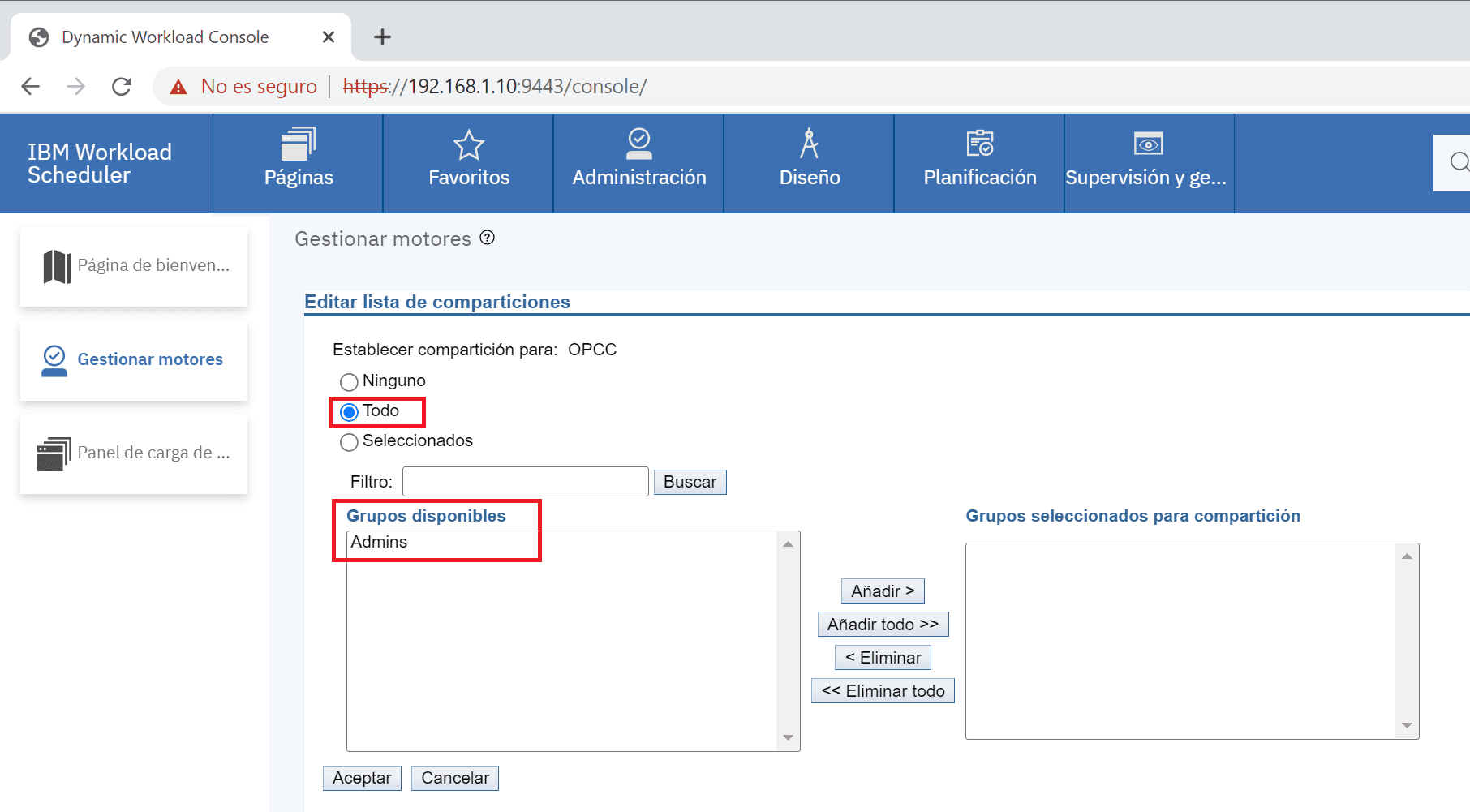Viewport: 1470px width, 812px height.
Task: Click up arrow of Grupos disponibles scrollbar
Action: [788, 543]
